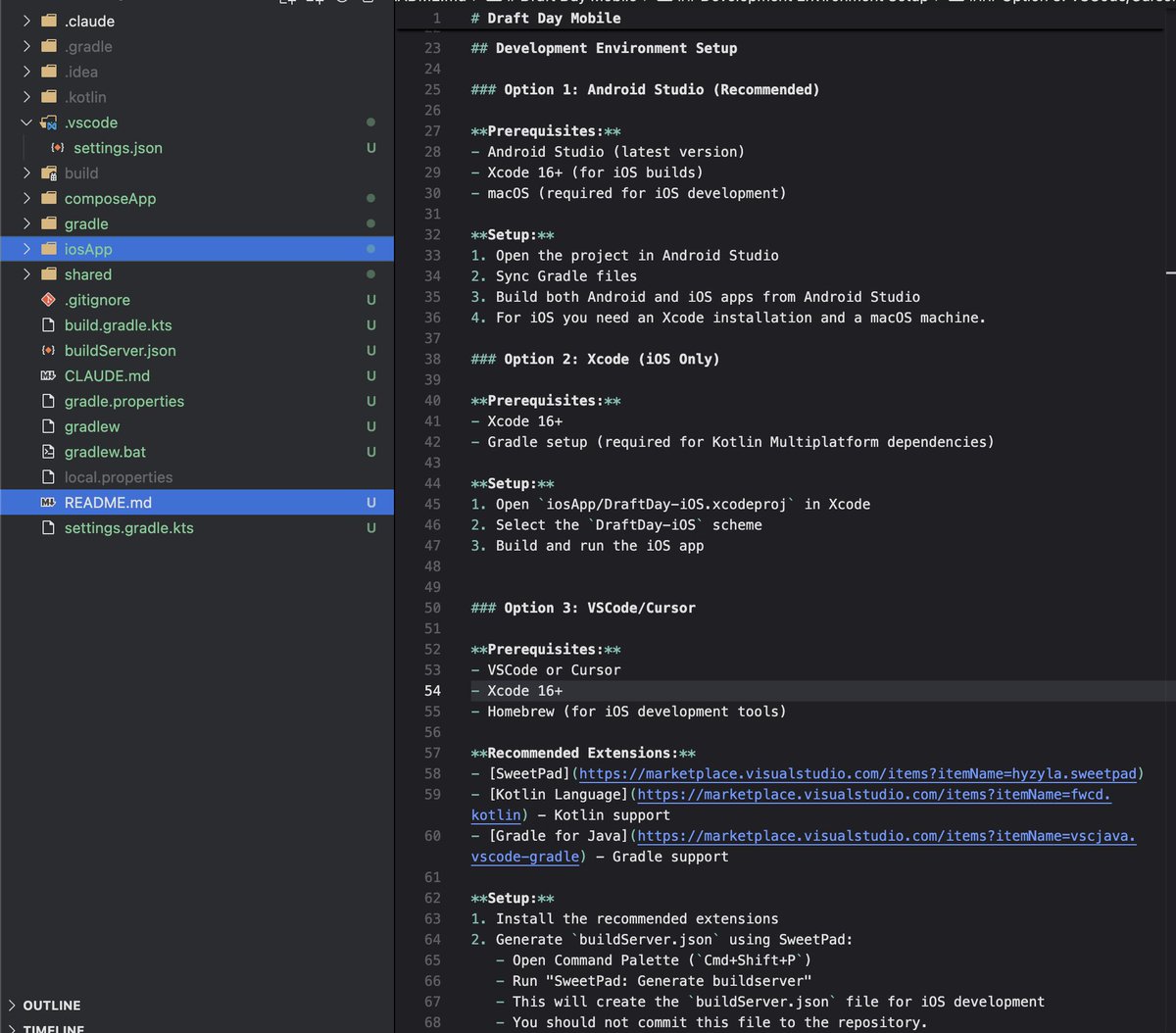Click the .kotlin folder icon

click(49, 97)
